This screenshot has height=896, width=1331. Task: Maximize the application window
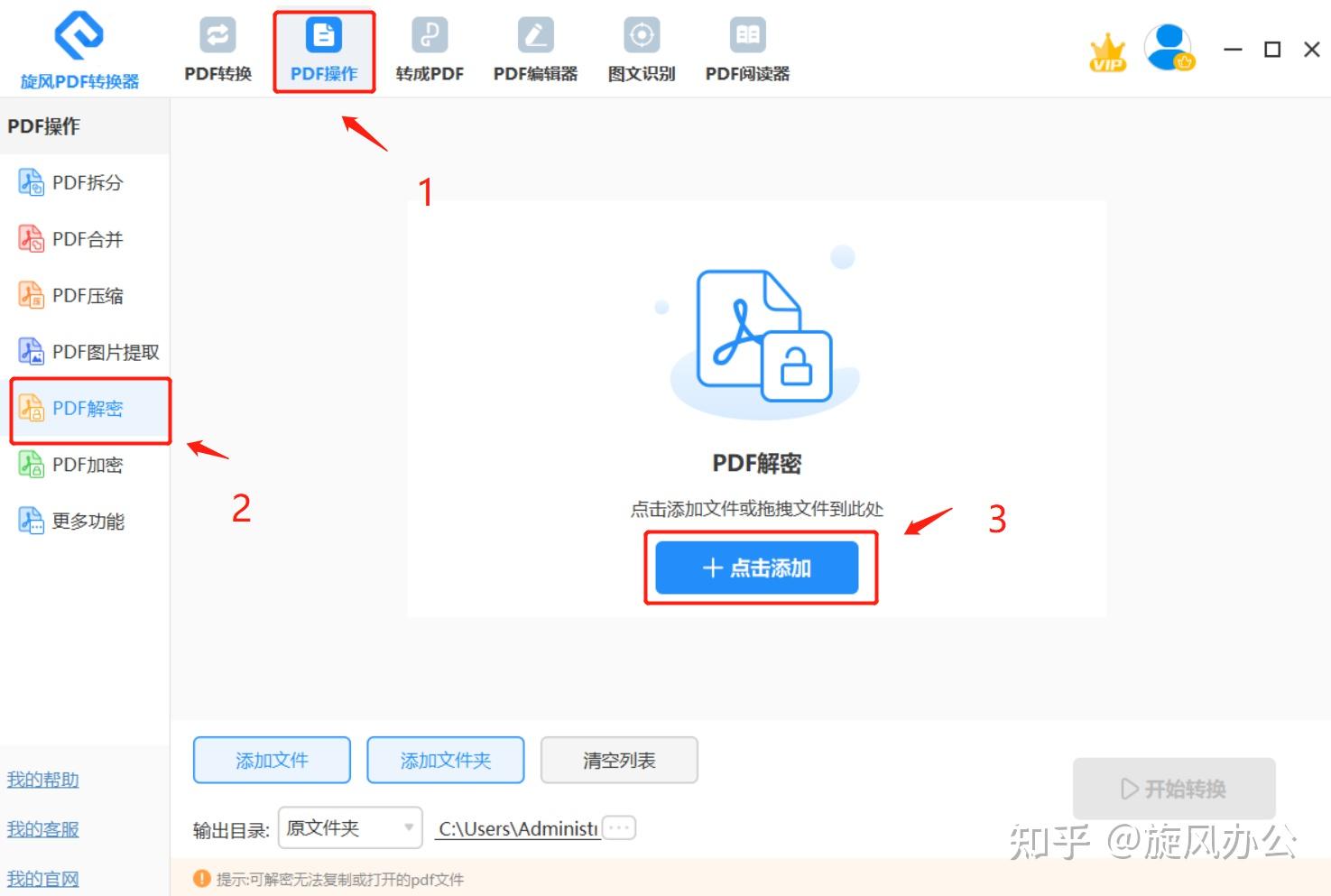coord(1272,50)
